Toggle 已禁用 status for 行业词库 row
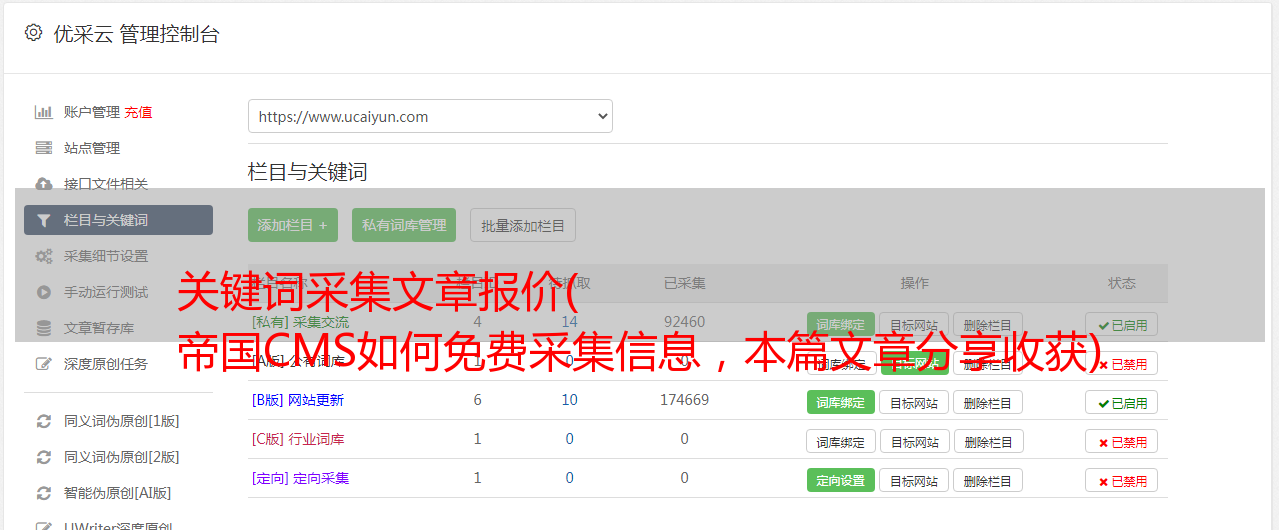Viewport: 1279px width, 530px height. click(1122, 442)
